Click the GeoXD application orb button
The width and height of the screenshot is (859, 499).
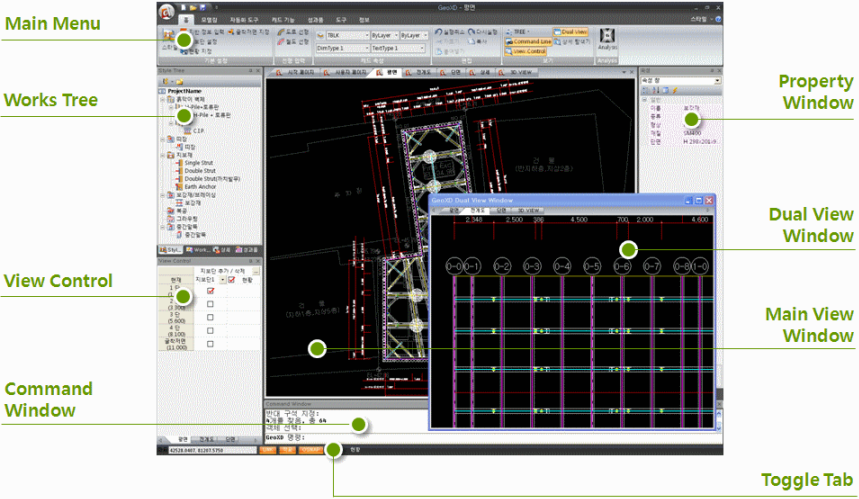tap(166, 13)
